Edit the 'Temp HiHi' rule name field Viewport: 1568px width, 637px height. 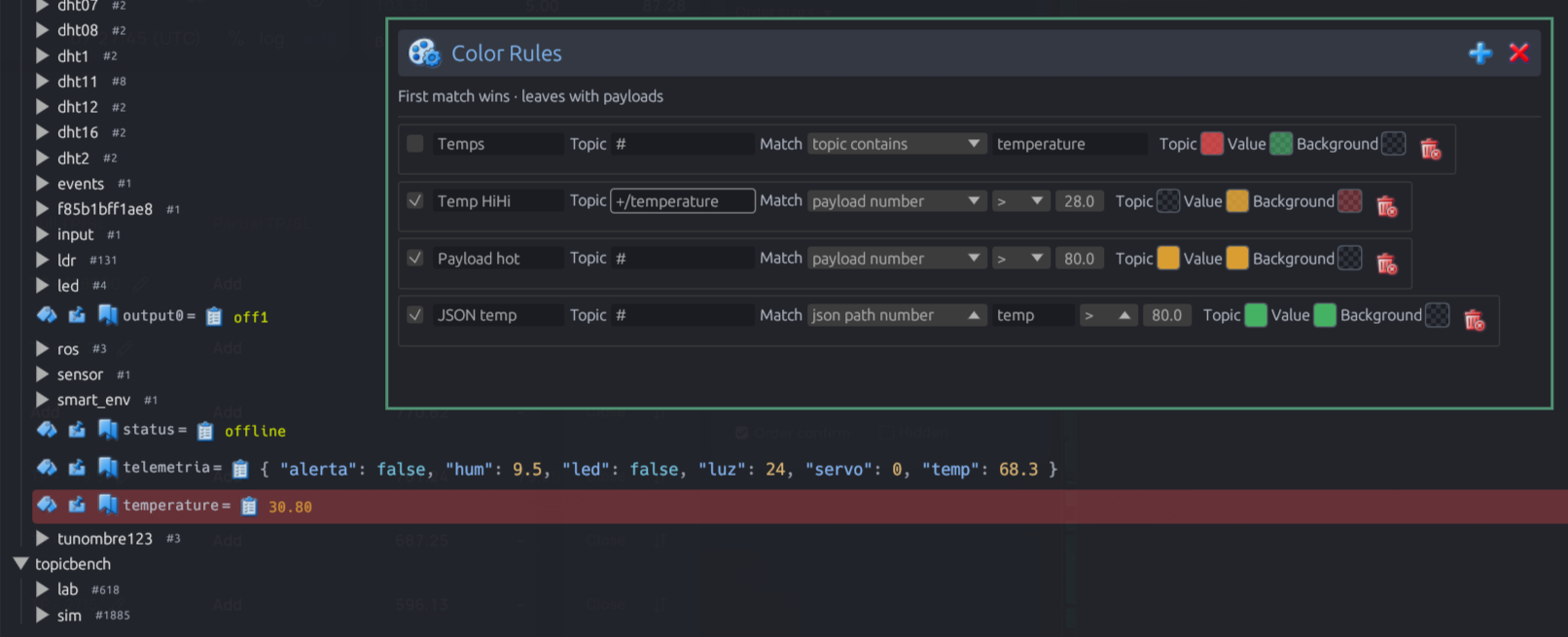pos(498,201)
